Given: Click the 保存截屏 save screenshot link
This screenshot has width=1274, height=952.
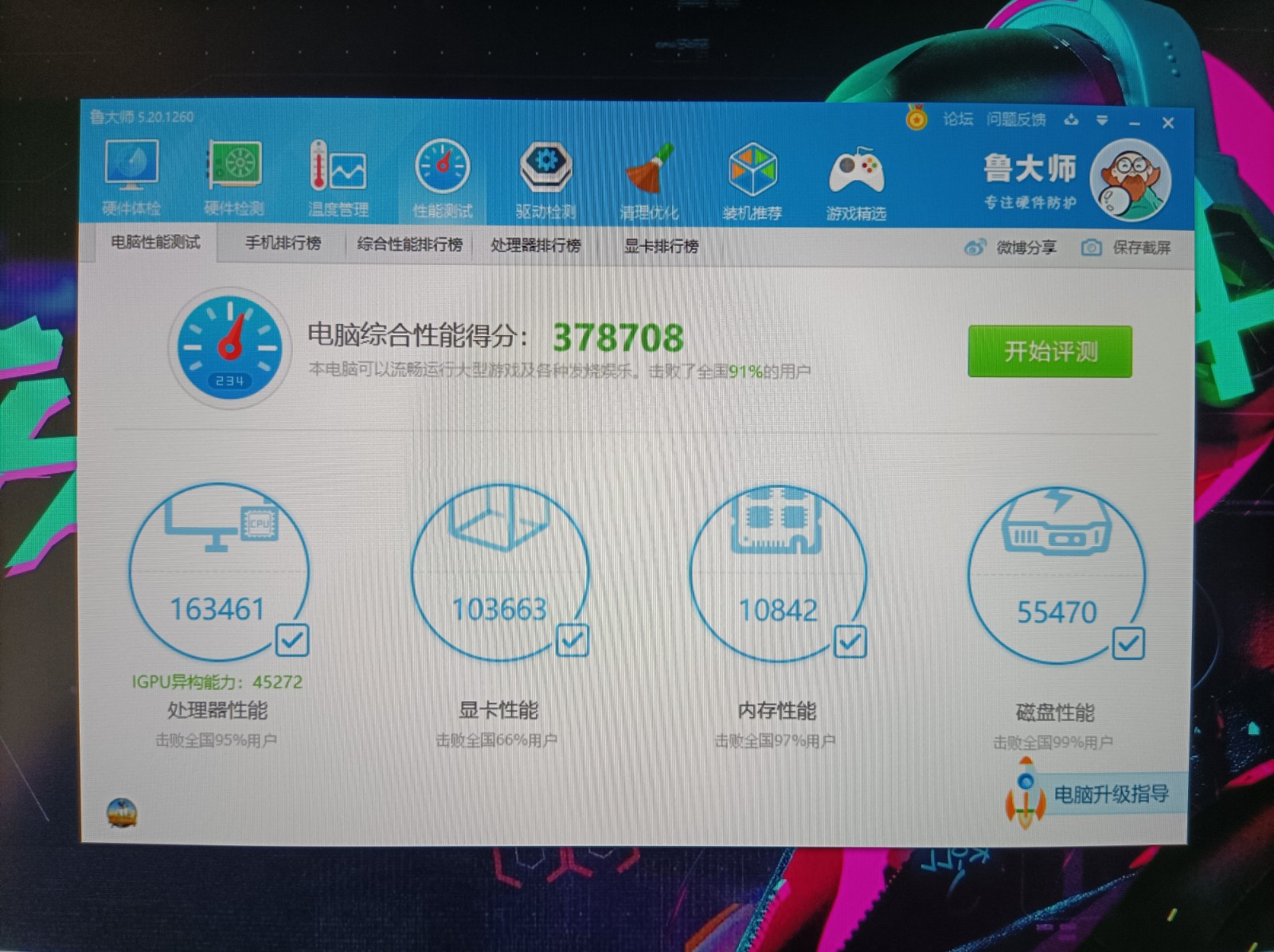Looking at the screenshot, I should pos(1141,248).
